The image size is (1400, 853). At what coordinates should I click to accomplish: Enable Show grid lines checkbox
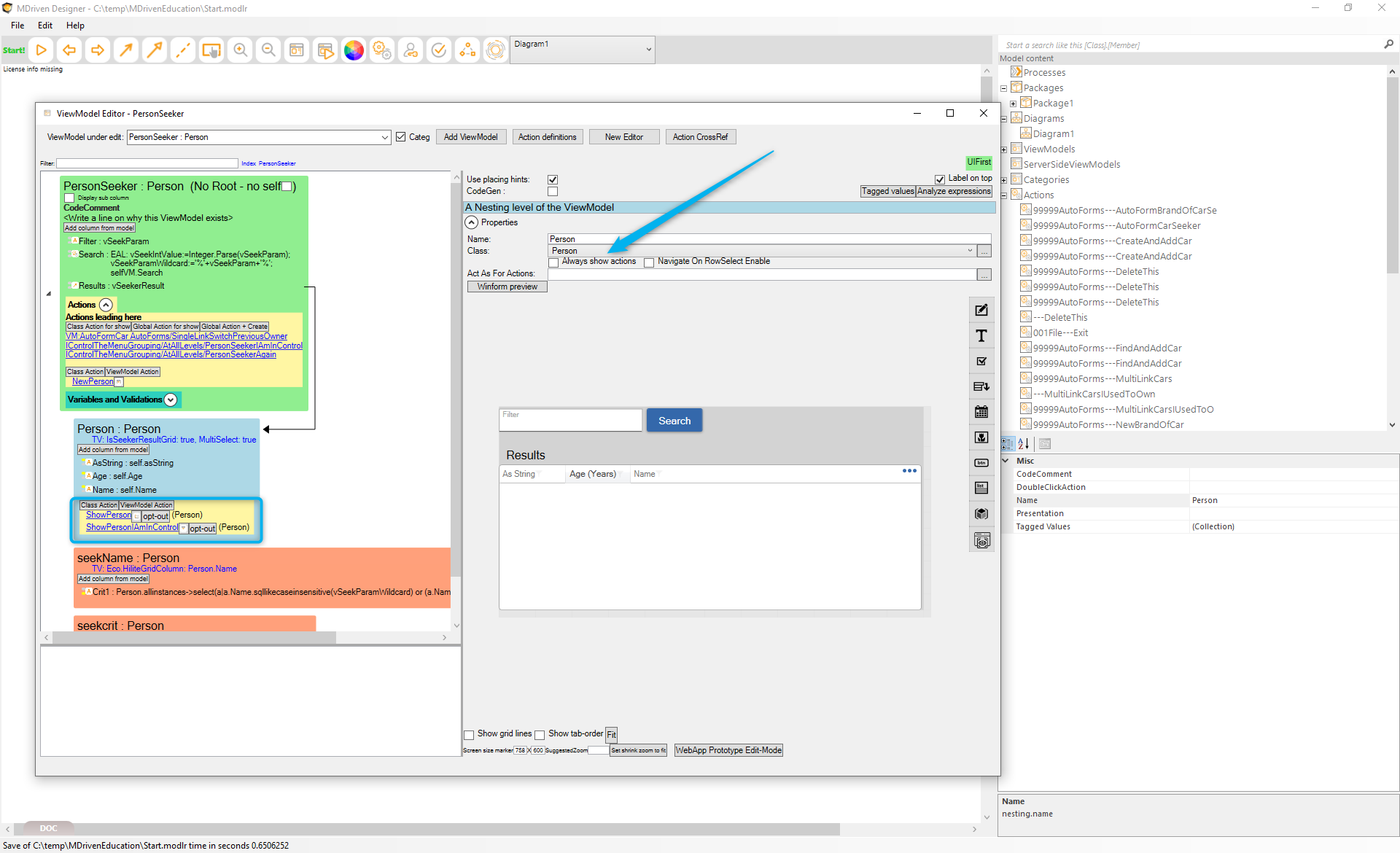pyautogui.click(x=470, y=735)
